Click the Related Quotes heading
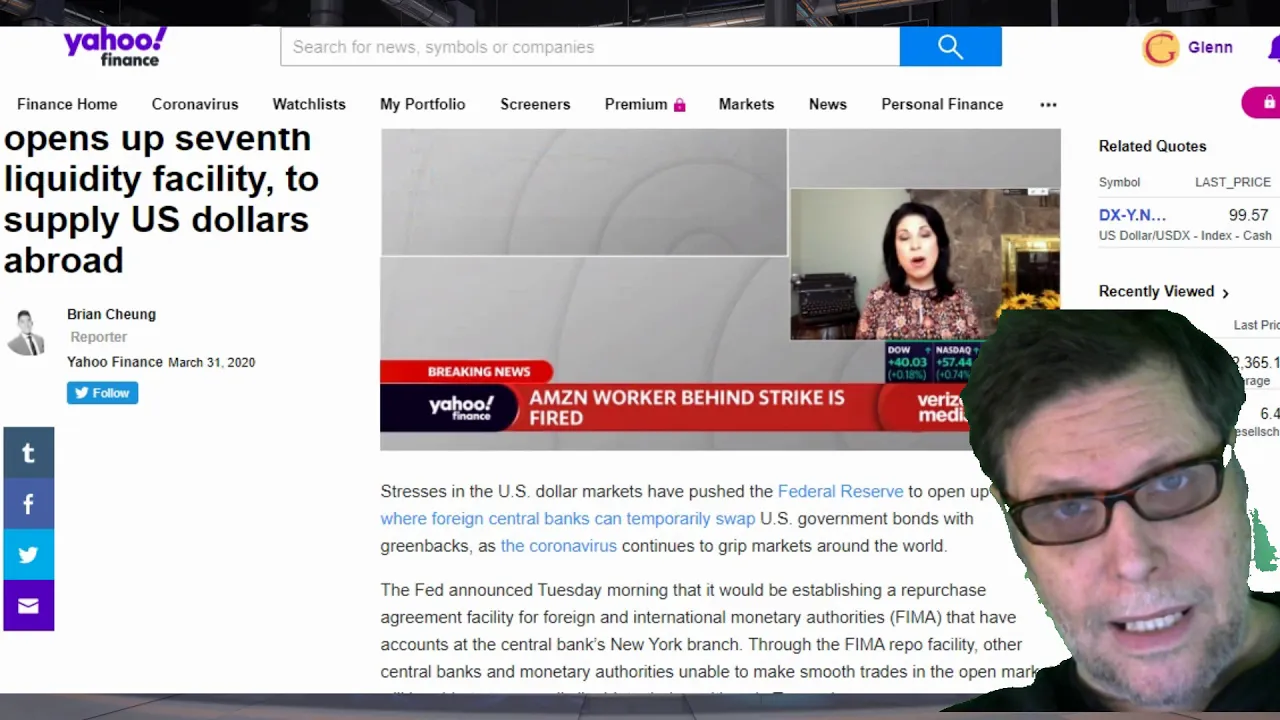This screenshot has width=1280, height=720. 1152,146
